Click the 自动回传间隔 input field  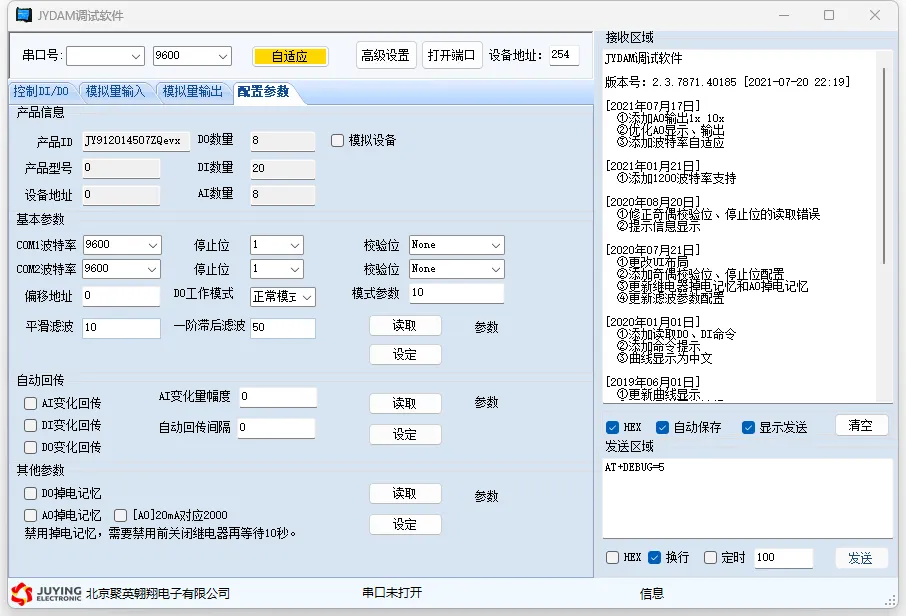pos(277,428)
